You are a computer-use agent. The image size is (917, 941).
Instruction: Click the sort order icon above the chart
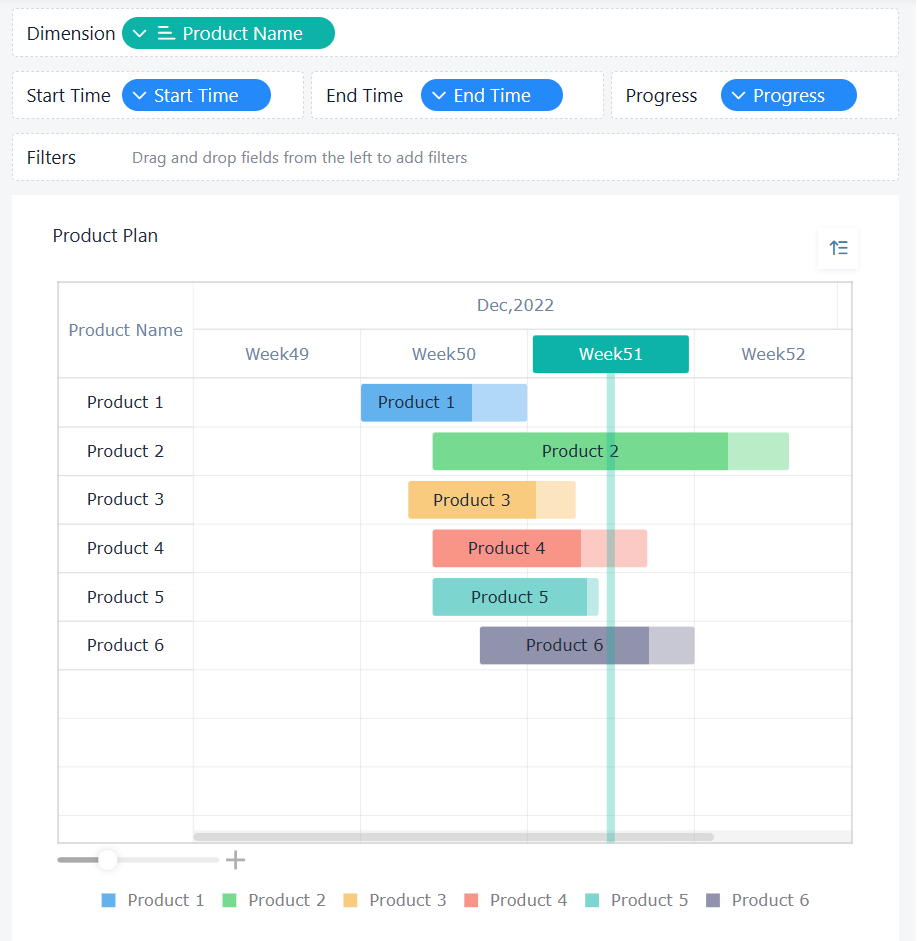838,248
